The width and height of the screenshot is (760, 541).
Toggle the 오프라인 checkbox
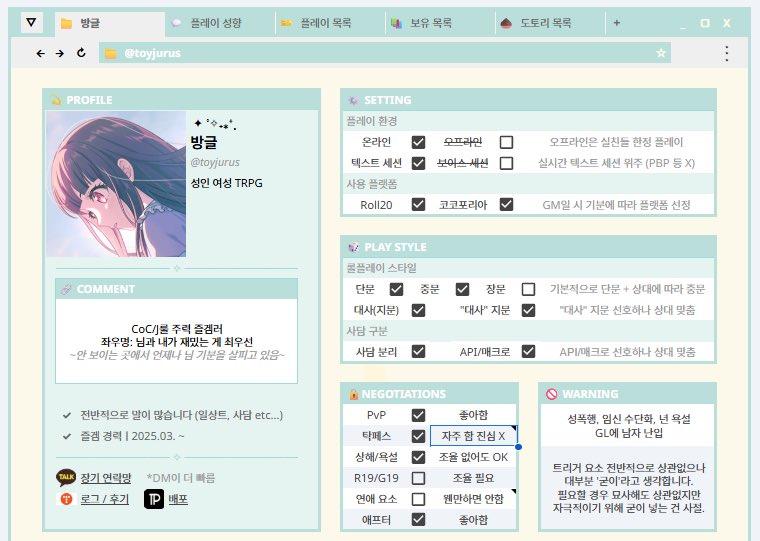pyautogui.click(x=506, y=142)
